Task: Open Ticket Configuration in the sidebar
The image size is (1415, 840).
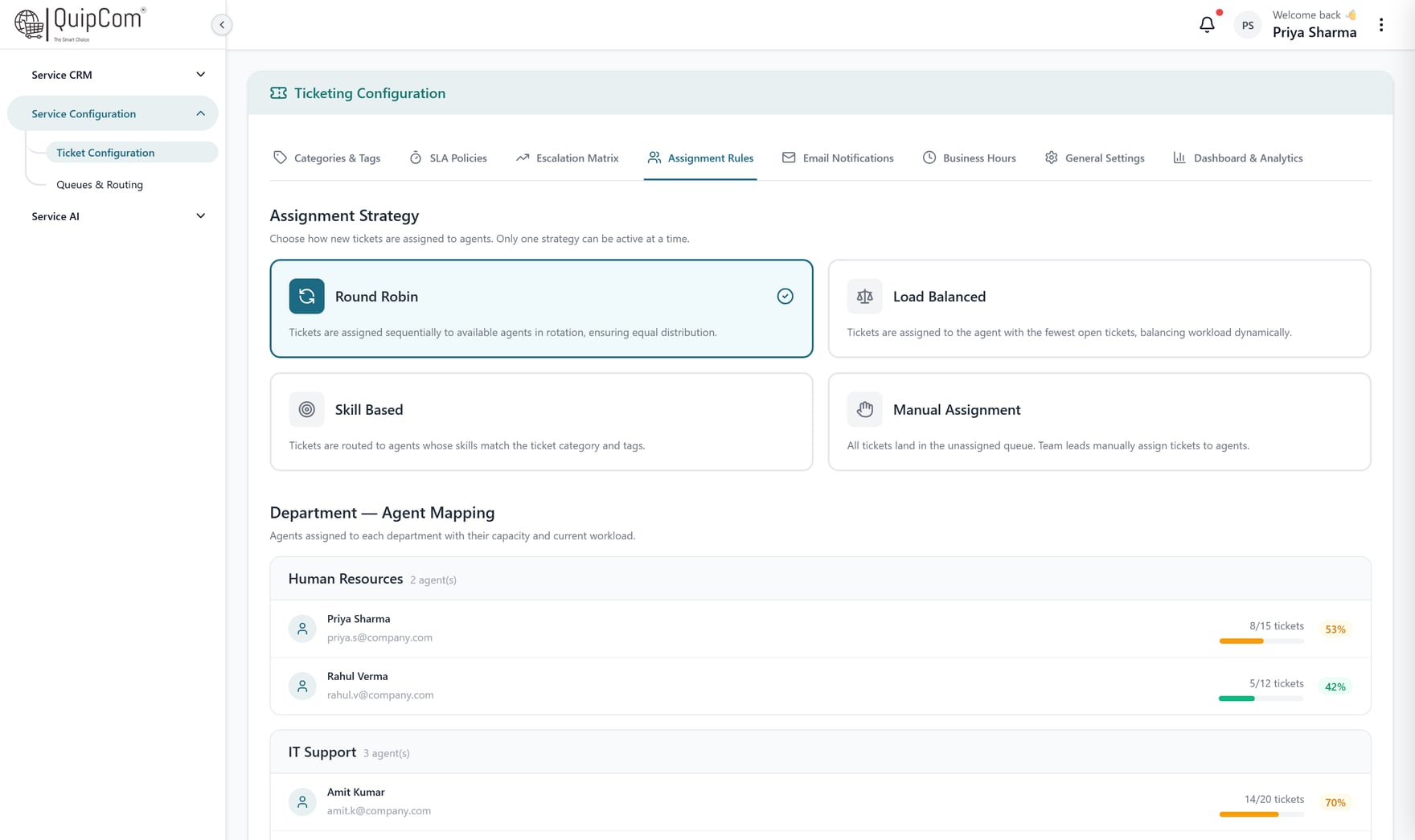Action: pos(131,153)
